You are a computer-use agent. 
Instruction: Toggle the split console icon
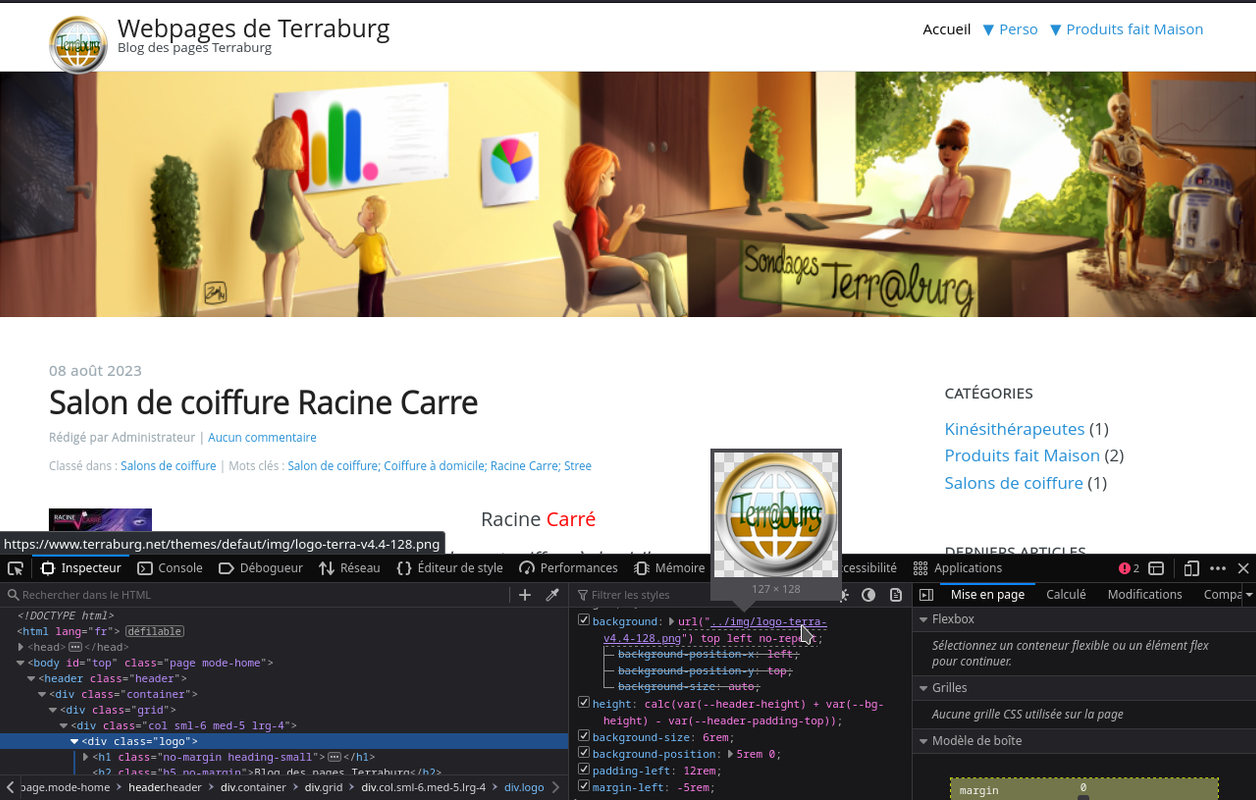point(1156,568)
